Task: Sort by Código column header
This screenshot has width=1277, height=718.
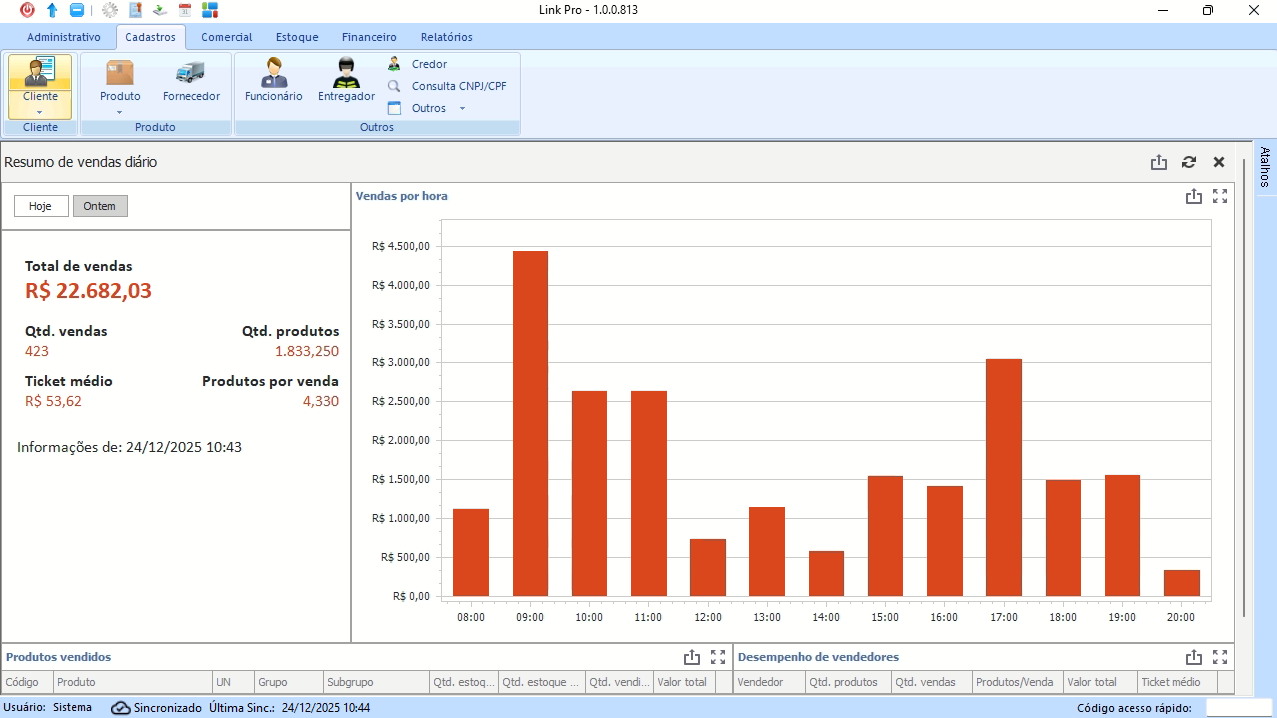Action: pyautogui.click(x=27, y=682)
